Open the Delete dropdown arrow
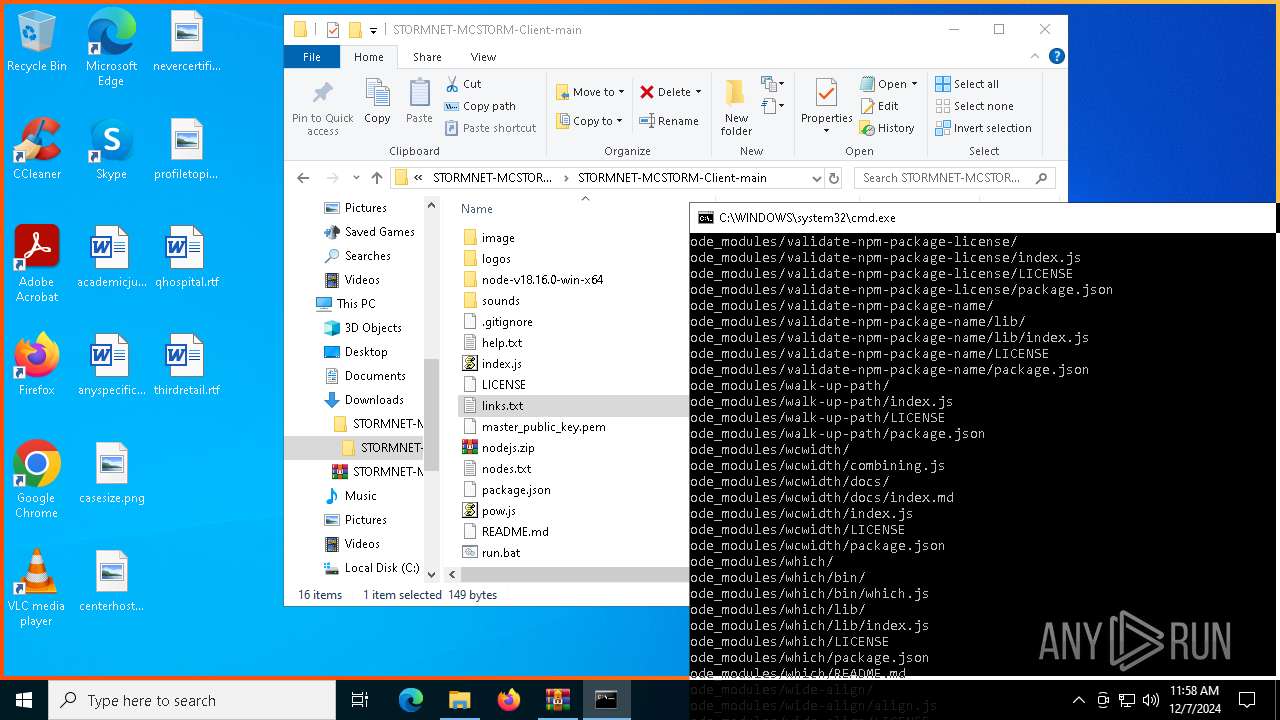 [698, 92]
